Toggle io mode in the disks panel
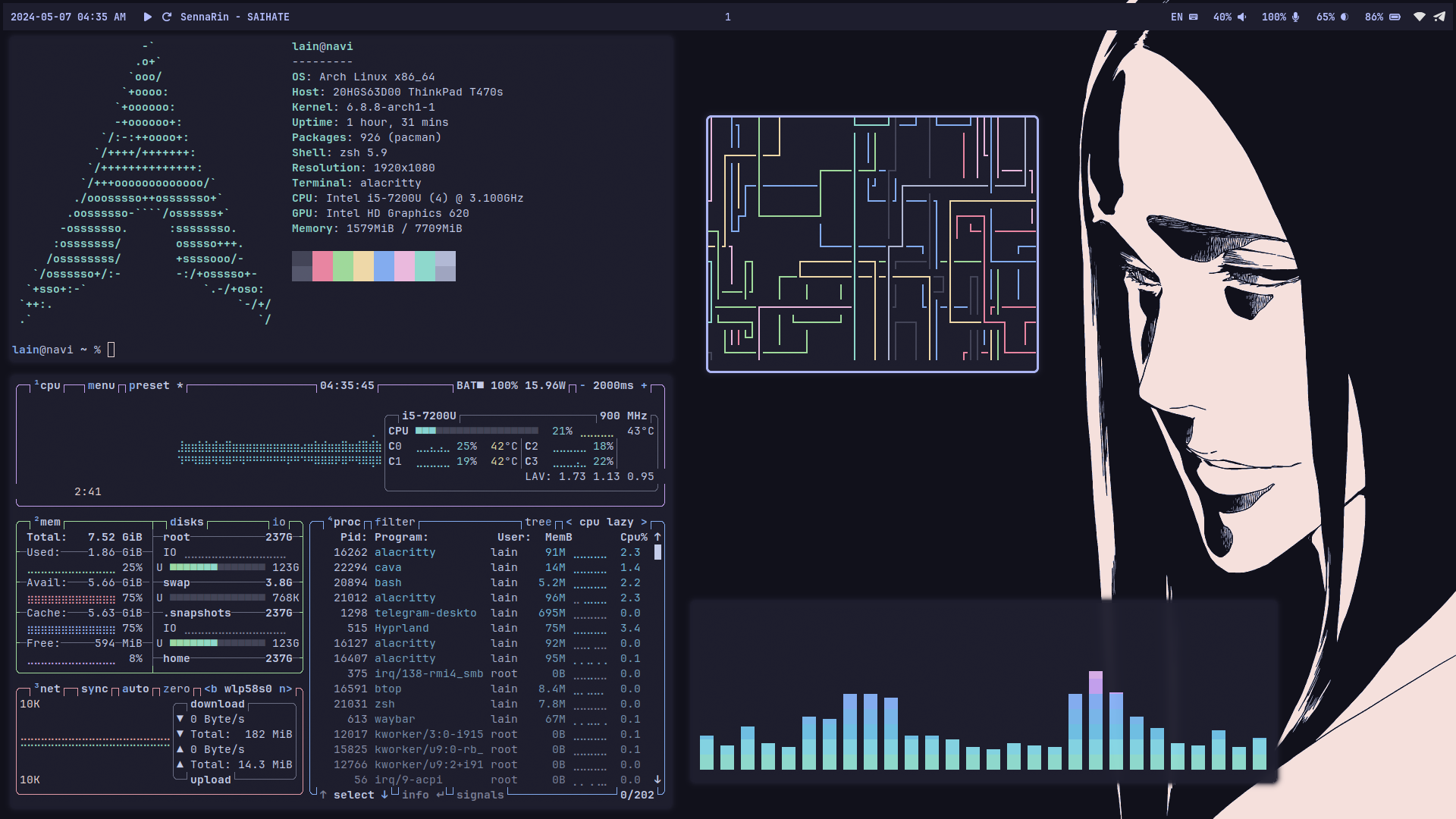1456x819 pixels. (279, 522)
